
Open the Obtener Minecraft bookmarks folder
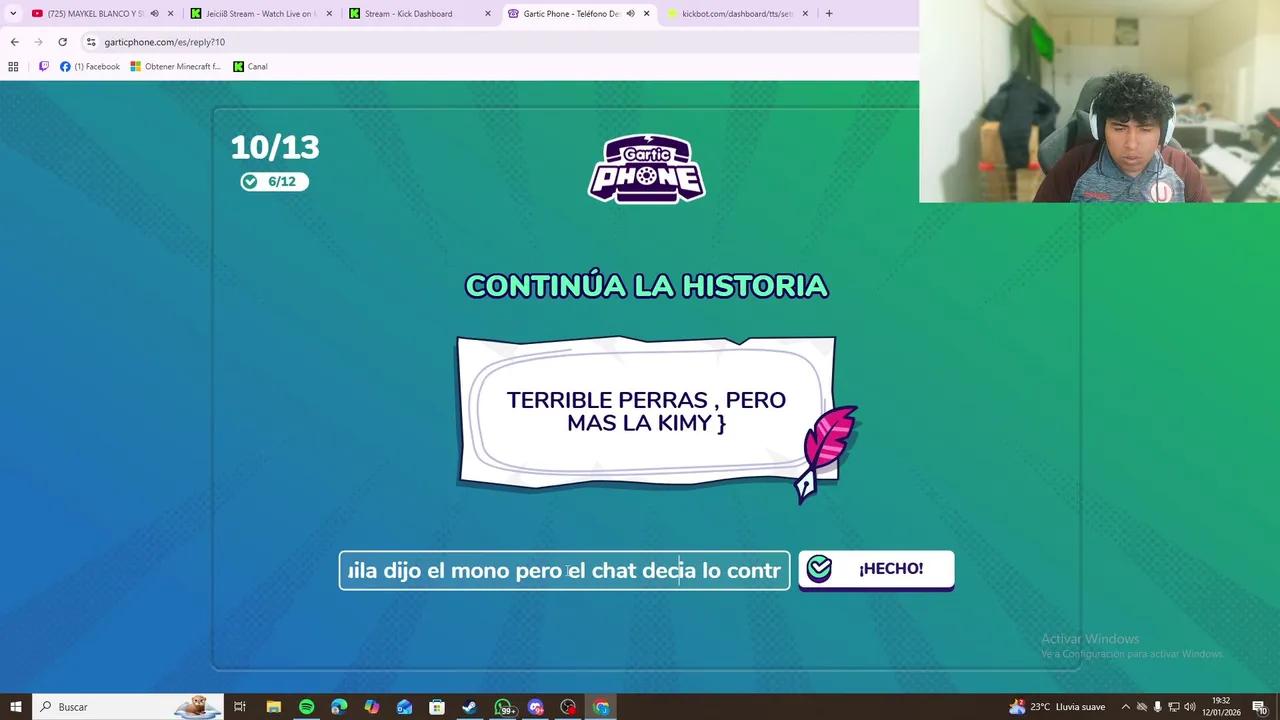coord(176,66)
